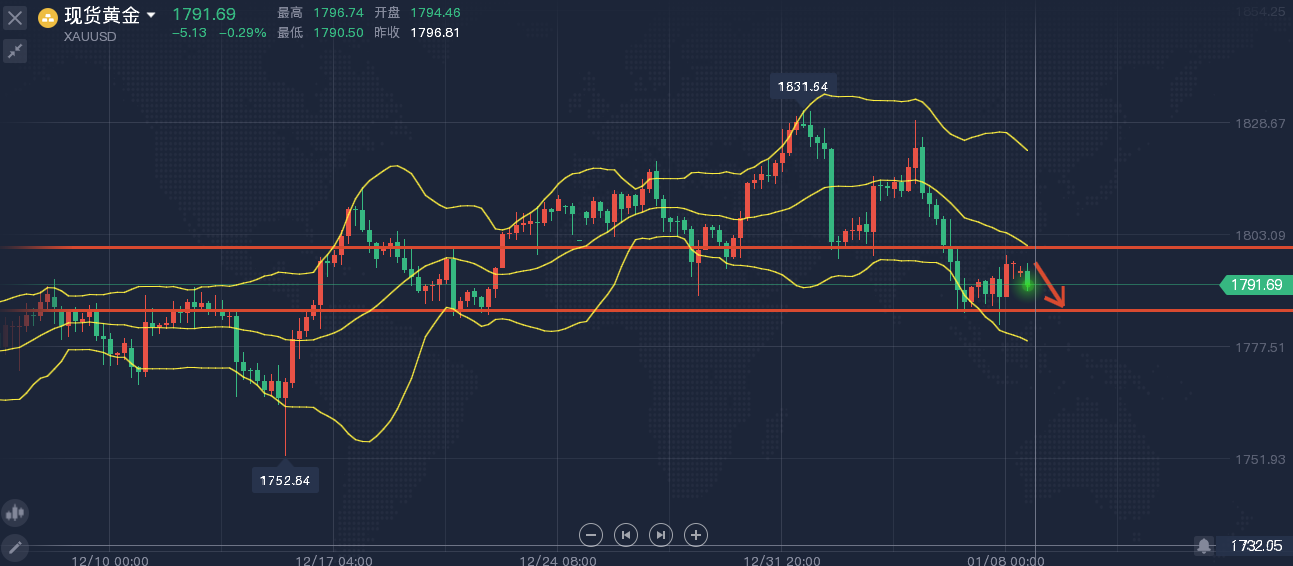Click the 1752.84 low price marker
Screen dimensions: 1293x566
tap(285, 480)
